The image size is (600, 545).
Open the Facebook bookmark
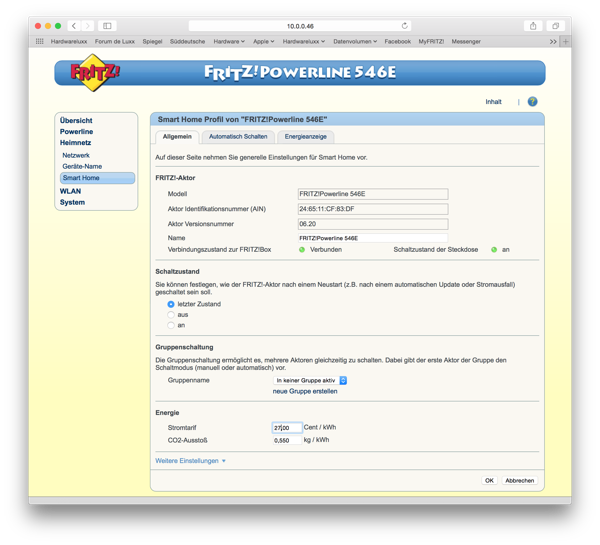398,41
